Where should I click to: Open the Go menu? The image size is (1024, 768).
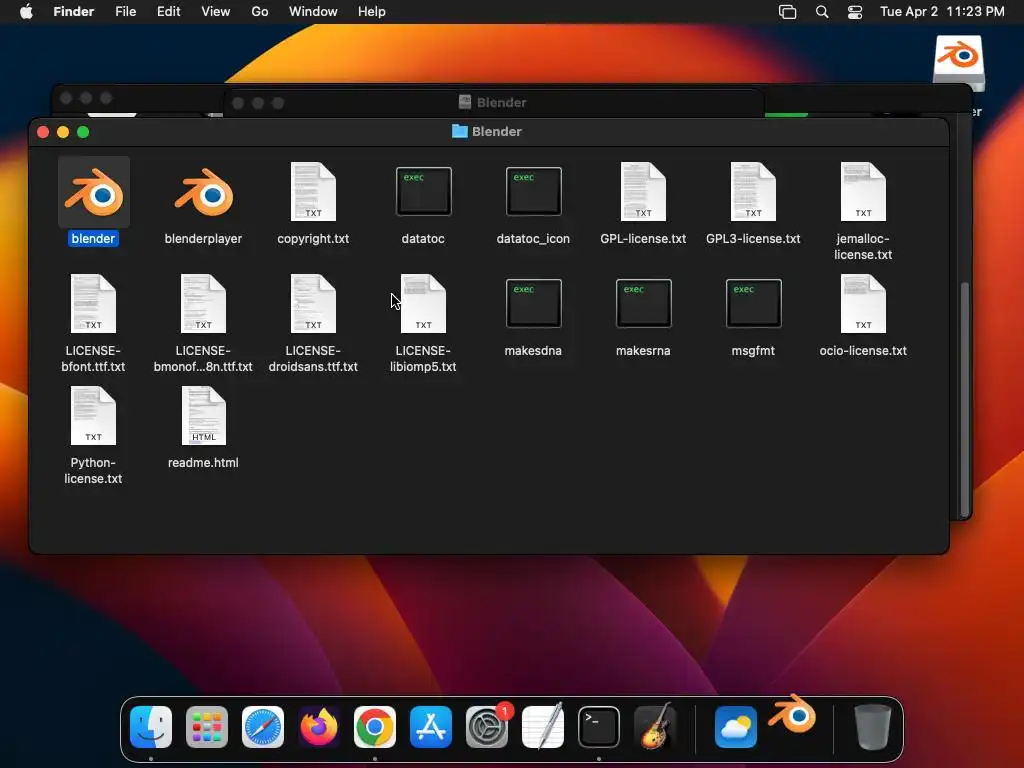click(260, 11)
